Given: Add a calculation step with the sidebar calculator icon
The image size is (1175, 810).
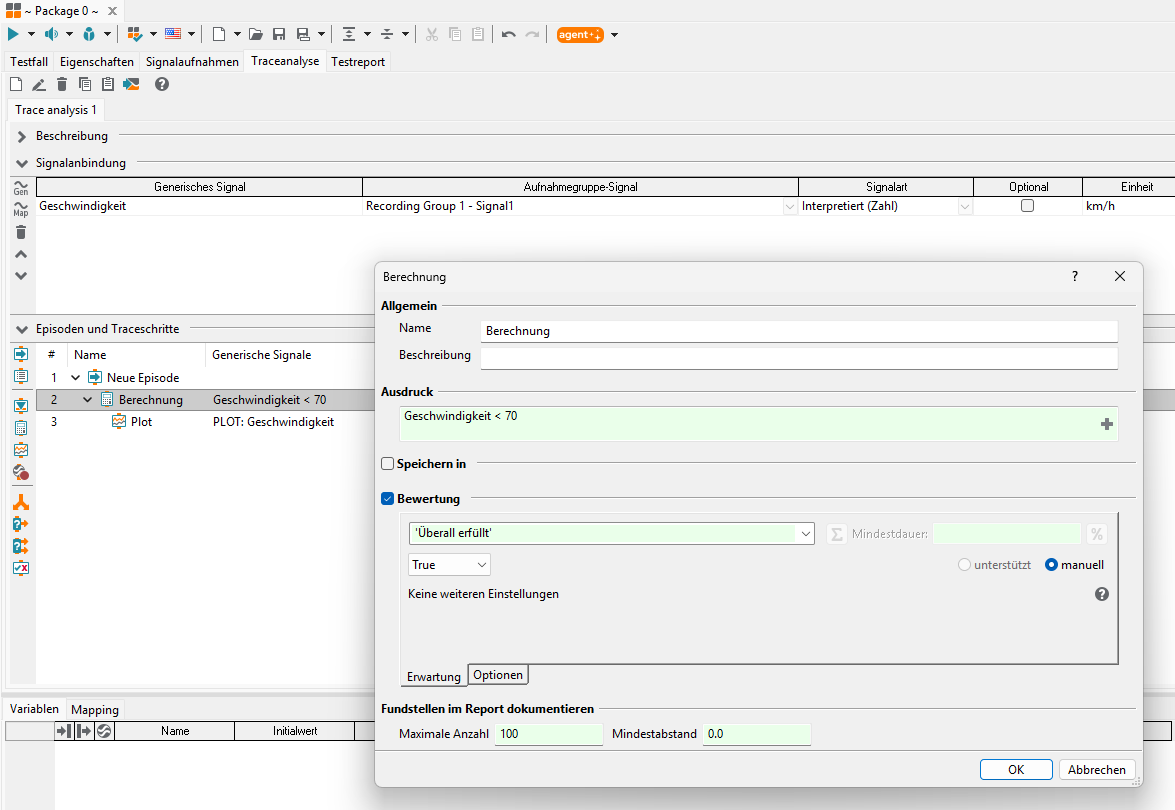Looking at the screenshot, I should click(x=21, y=428).
